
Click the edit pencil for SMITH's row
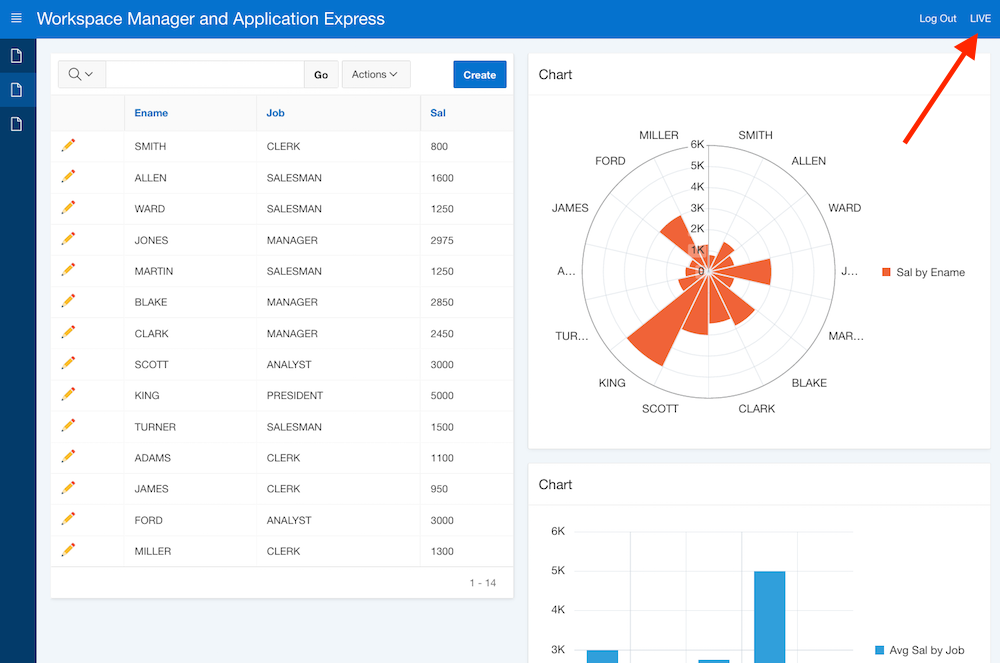[68, 144]
